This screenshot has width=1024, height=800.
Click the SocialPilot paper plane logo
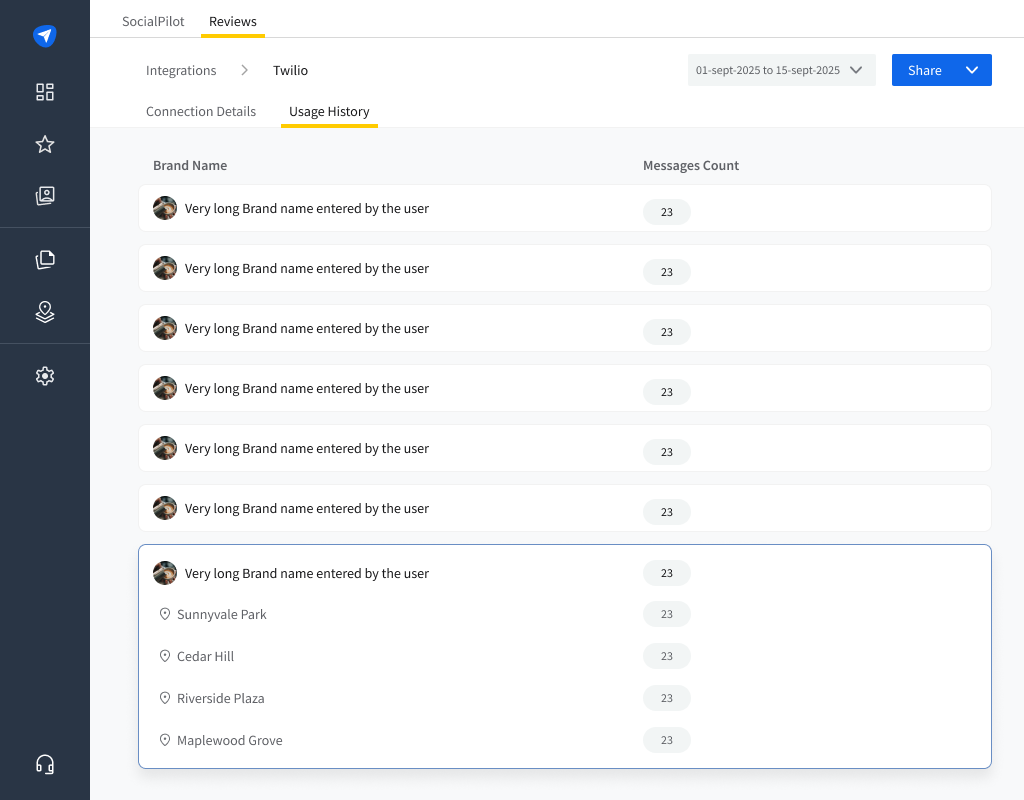(44, 36)
